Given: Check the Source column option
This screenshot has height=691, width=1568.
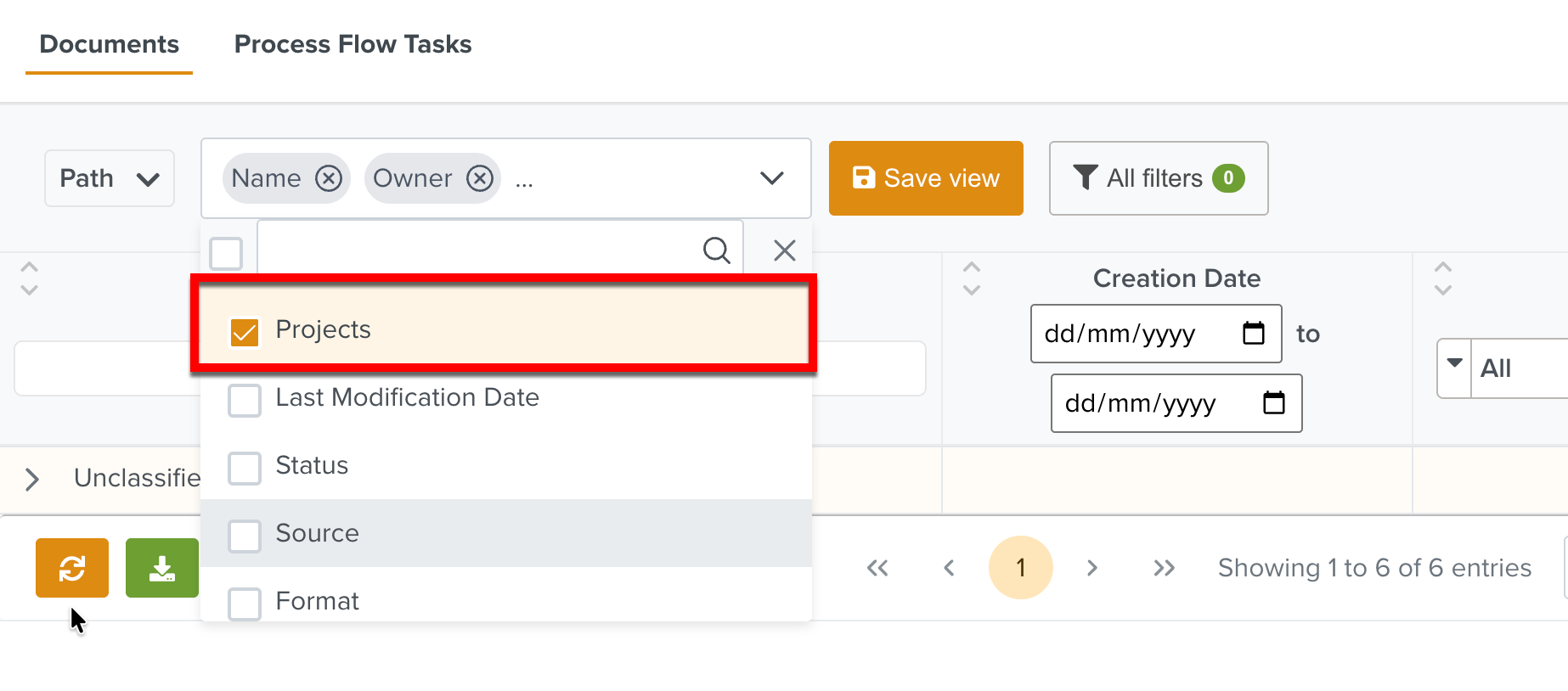Looking at the screenshot, I should (x=245, y=536).
